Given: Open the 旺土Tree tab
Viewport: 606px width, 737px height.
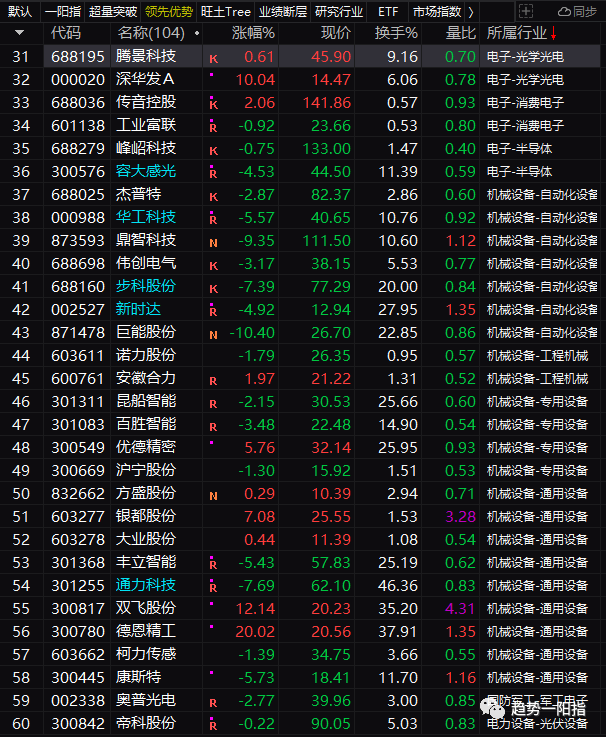Looking at the screenshot, I should coord(226,12).
